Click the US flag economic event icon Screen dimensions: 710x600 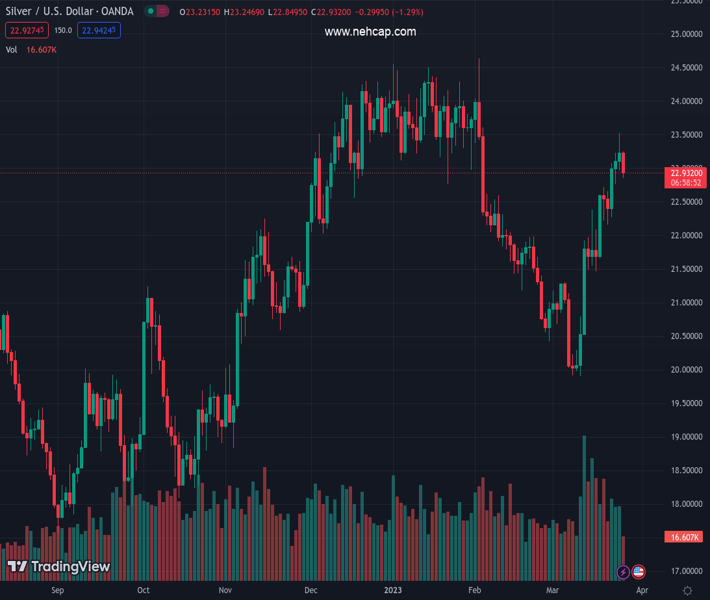[639, 572]
